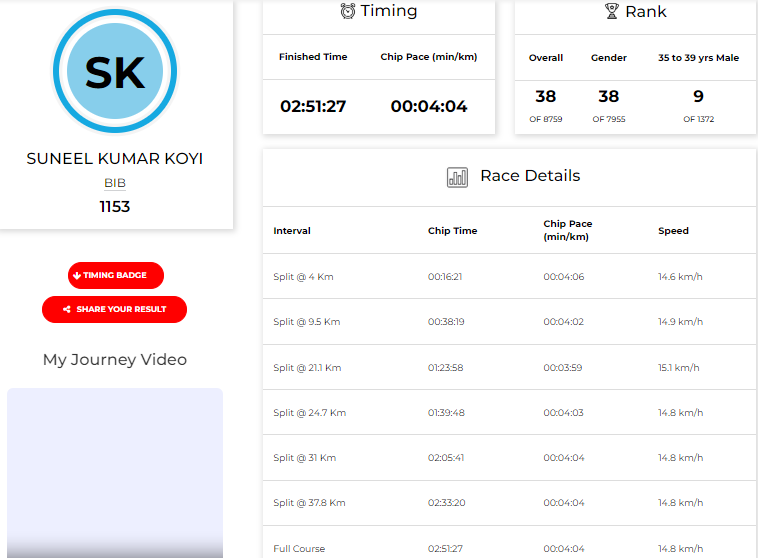The width and height of the screenshot is (758, 558).
Task: Click pace 00:04:02
Action: [x=563, y=322]
